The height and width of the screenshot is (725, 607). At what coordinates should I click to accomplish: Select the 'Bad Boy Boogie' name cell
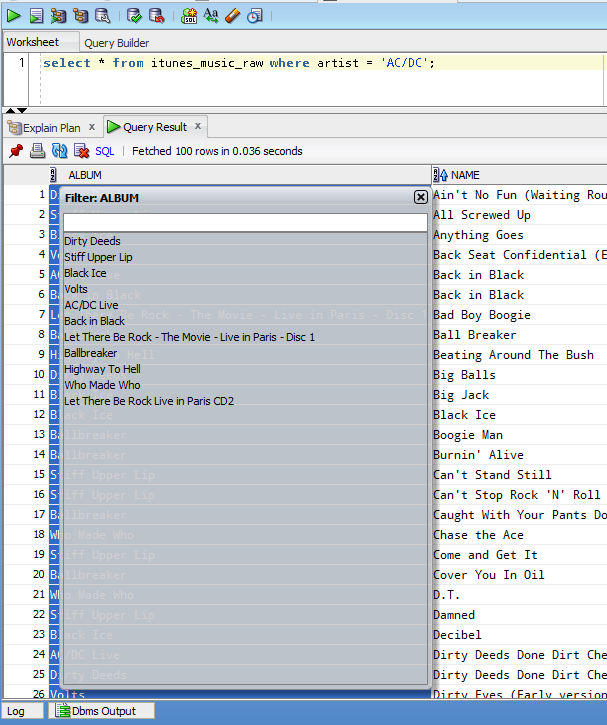click(519, 315)
